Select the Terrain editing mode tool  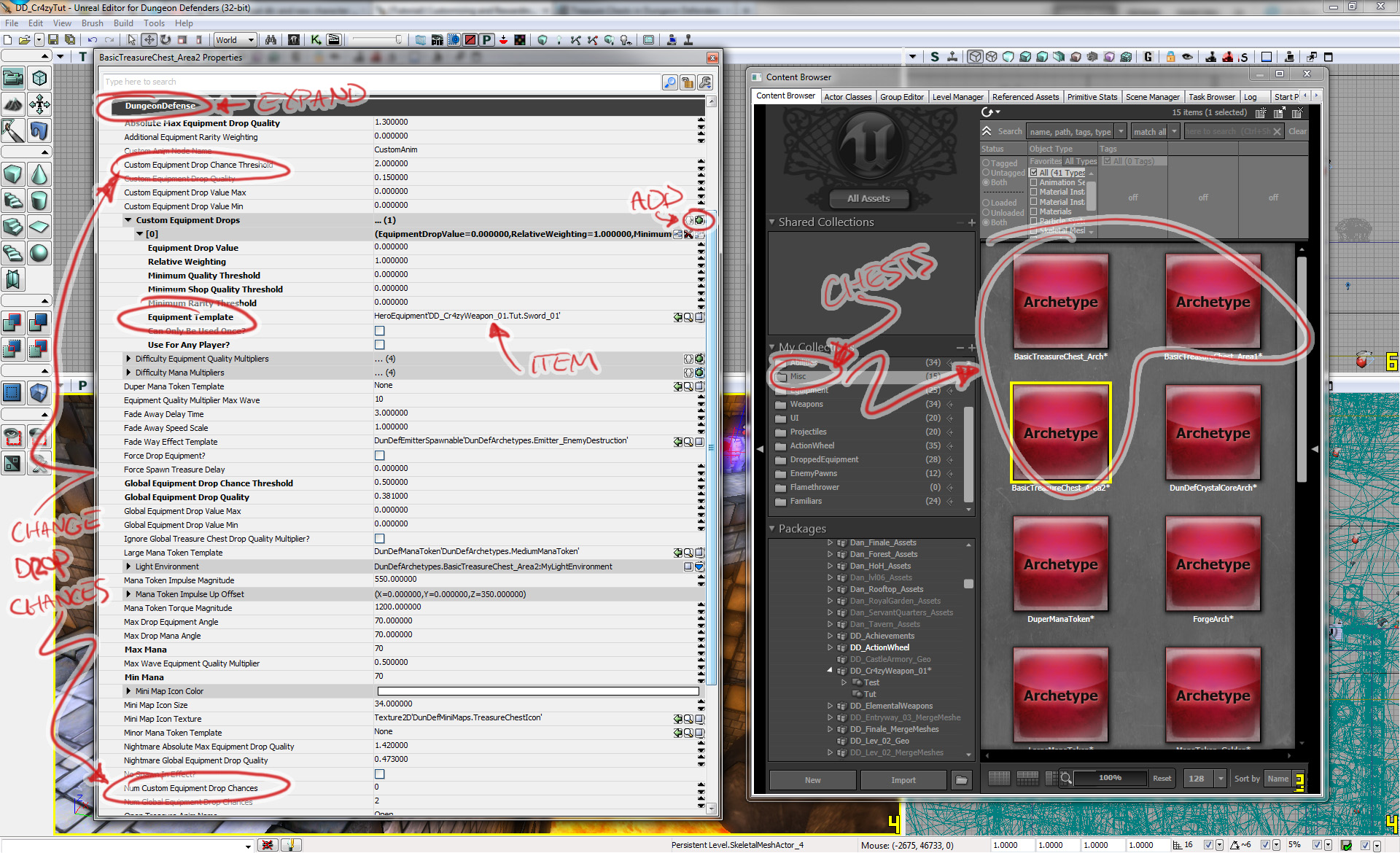(x=13, y=104)
